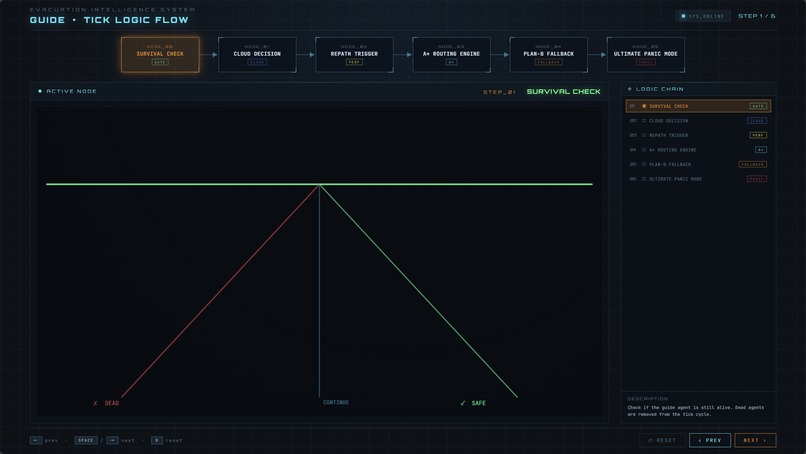Jump to the Repath Trigger node card
Viewport: 806px width, 454px height.
click(354, 55)
